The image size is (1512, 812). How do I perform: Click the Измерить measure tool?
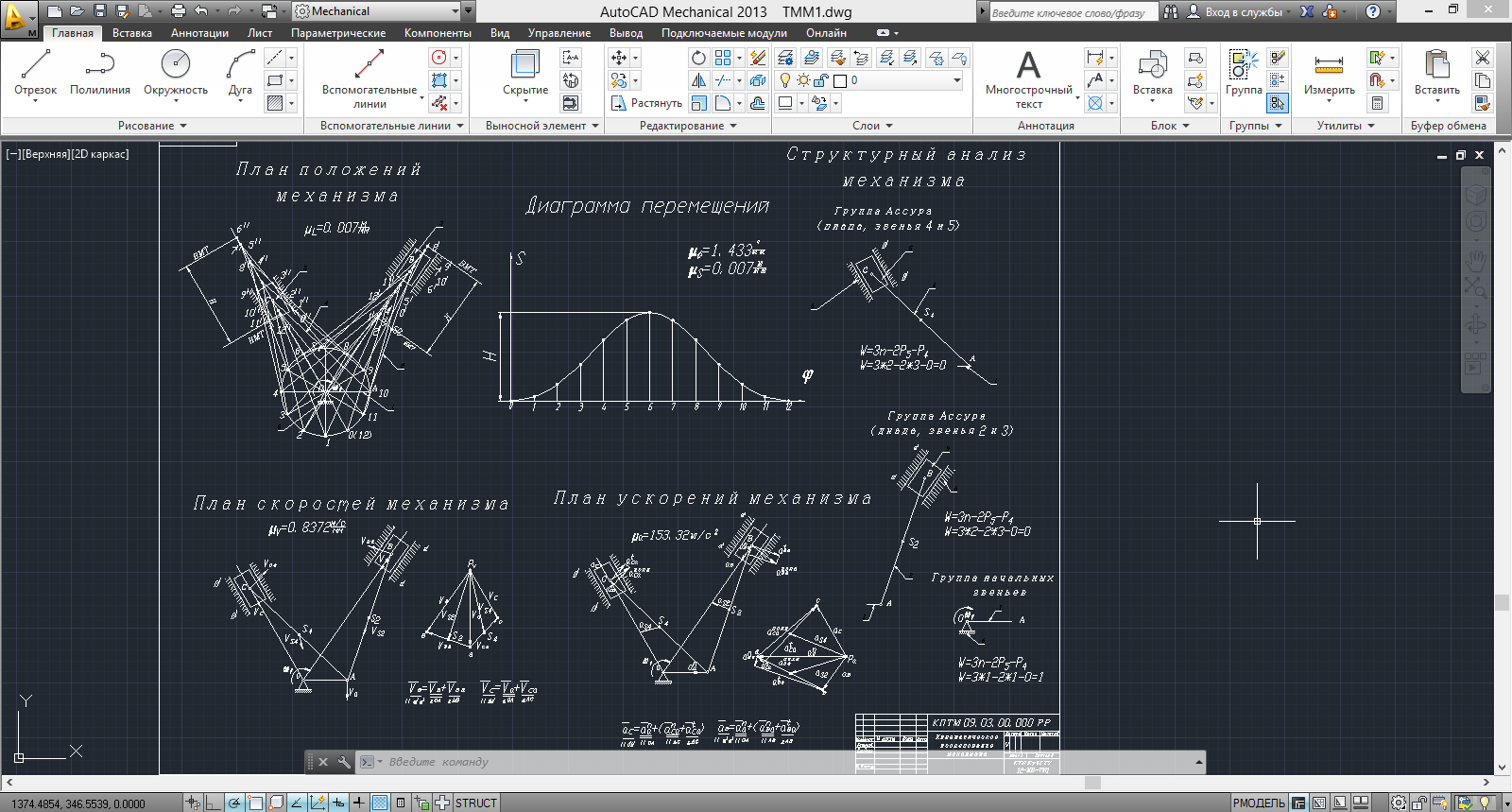coord(1329,74)
